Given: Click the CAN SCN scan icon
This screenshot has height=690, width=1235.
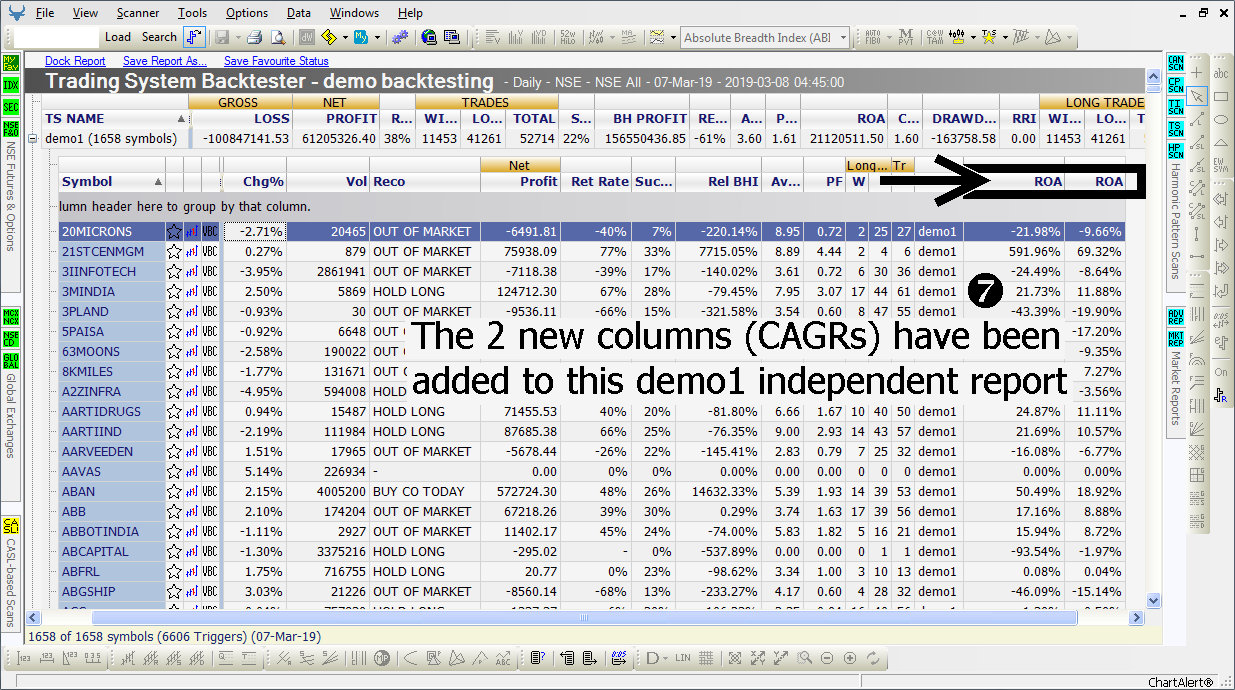Looking at the screenshot, I should (x=1175, y=64).
